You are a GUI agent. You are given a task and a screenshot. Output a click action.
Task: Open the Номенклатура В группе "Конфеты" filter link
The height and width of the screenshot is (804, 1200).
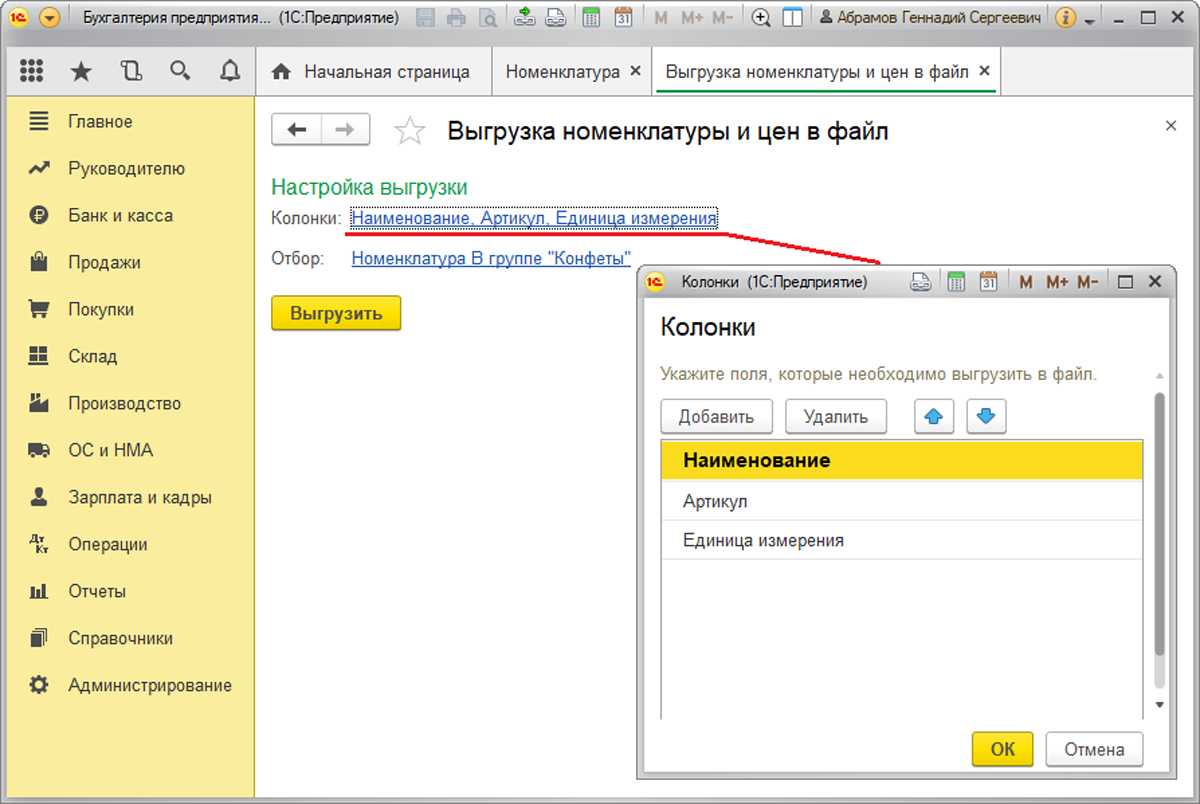(x=491, y=258)
